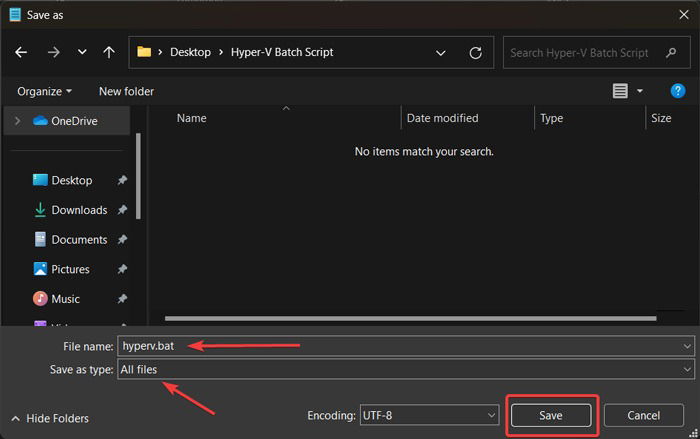
Task: Open recent locations chevron beside forward arrow
Action: click(82, 52)
